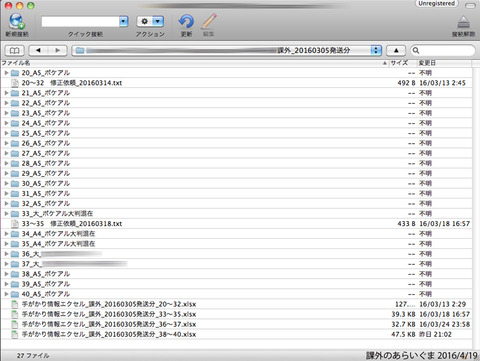Select the 37_大 folder icon
Viewport: 480px width, 361px height.
click(x=15, y=264)
